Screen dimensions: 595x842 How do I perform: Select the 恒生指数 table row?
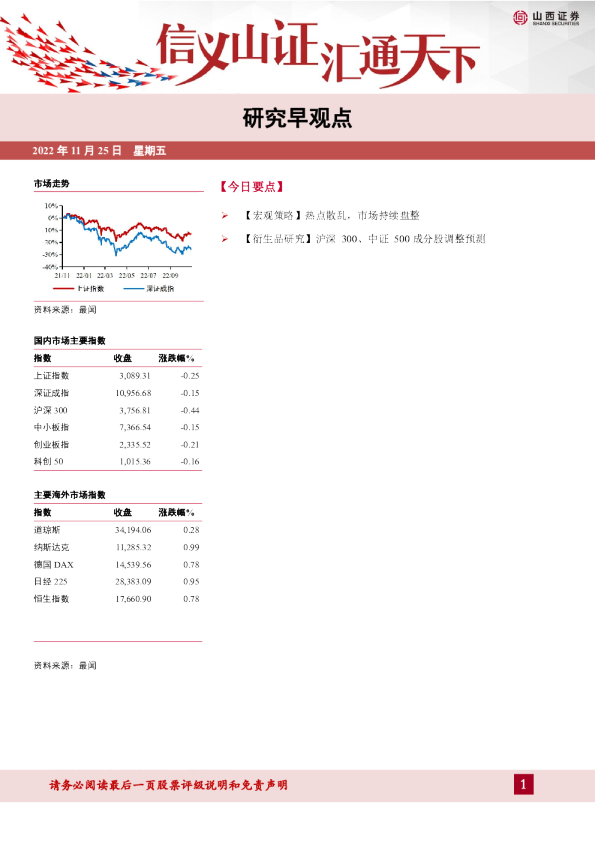118,599
